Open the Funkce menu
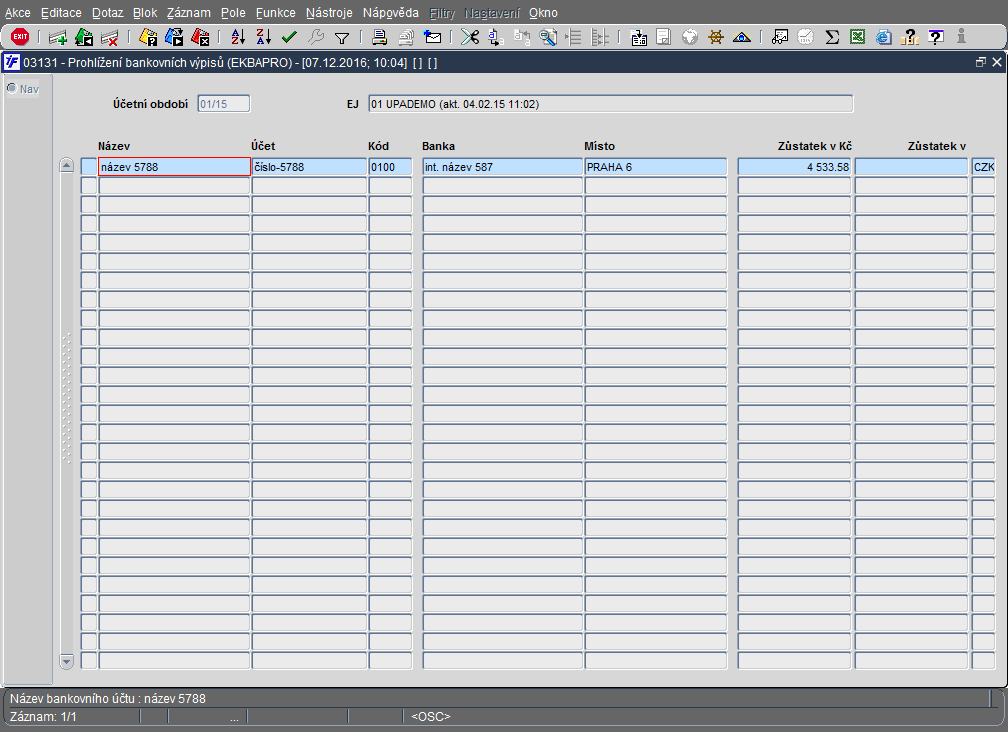Viewport: 1008px width, 732px height. (276, 13)
